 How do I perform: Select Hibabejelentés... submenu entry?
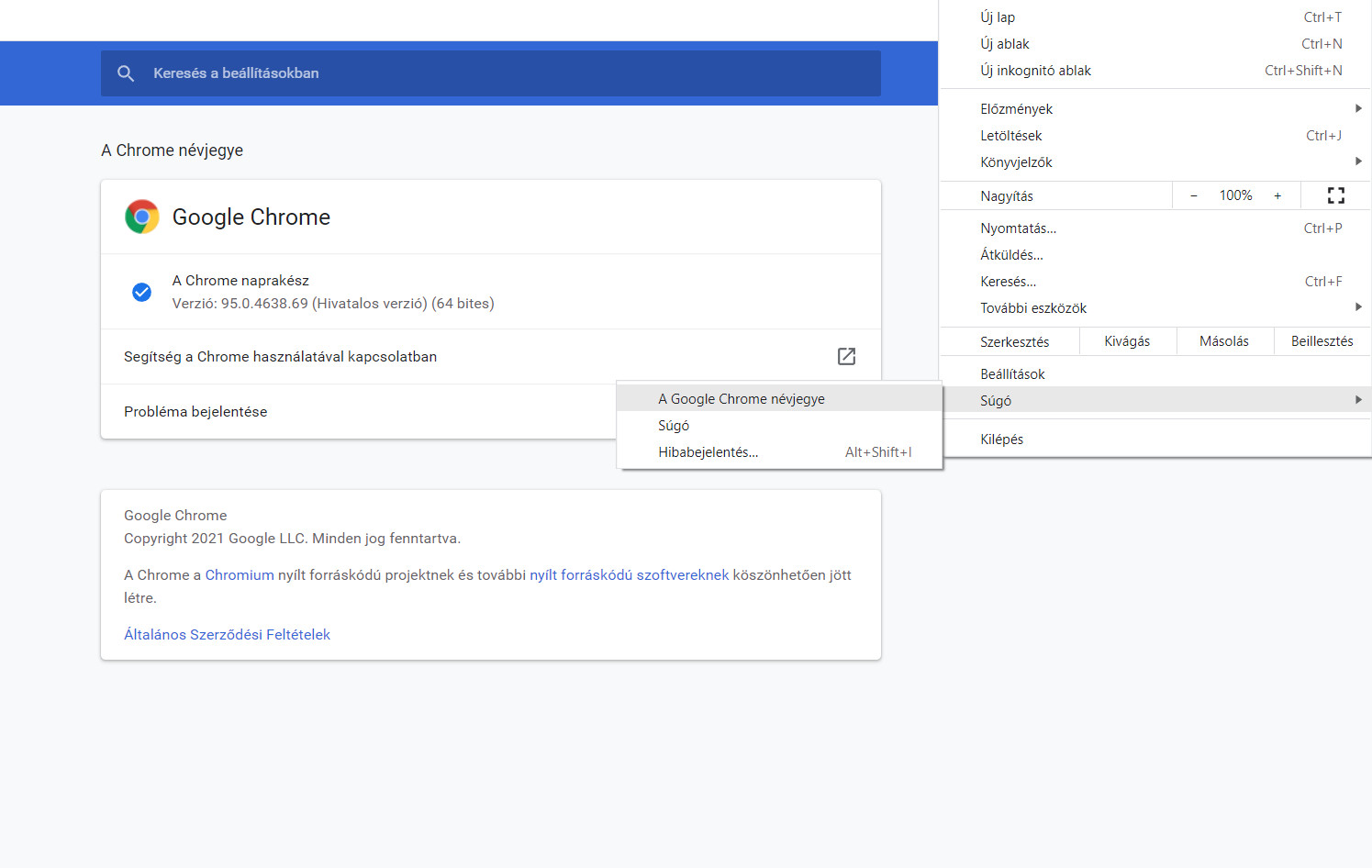click(780, 452)
